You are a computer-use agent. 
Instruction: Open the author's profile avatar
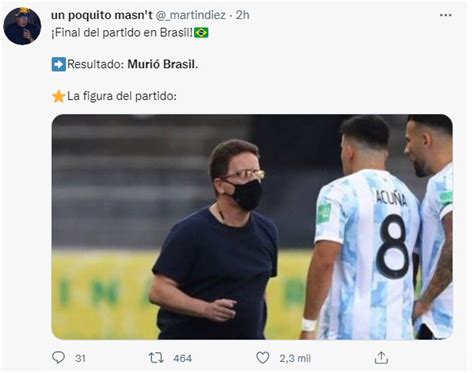coord(22,26)
